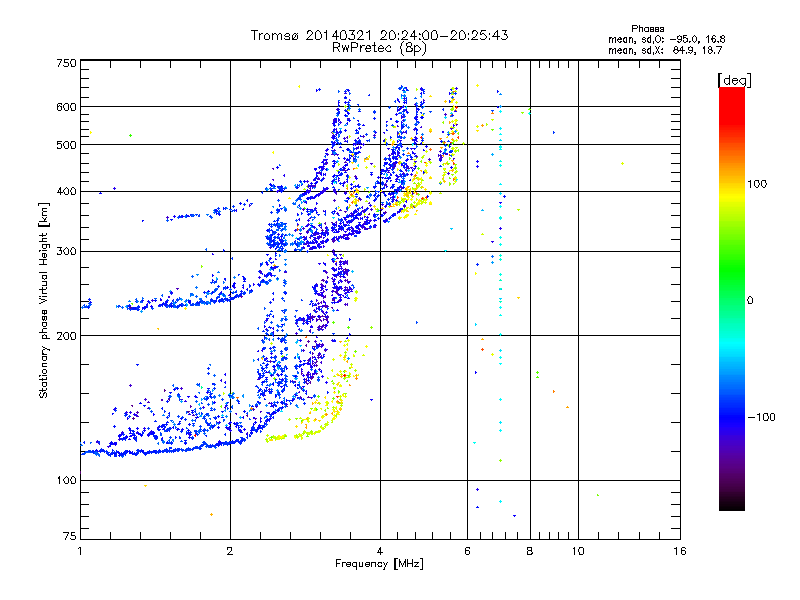Viewport: 800px width, 600px height.
Task: Click the y-axis tick label '400'
Action: 67,192
